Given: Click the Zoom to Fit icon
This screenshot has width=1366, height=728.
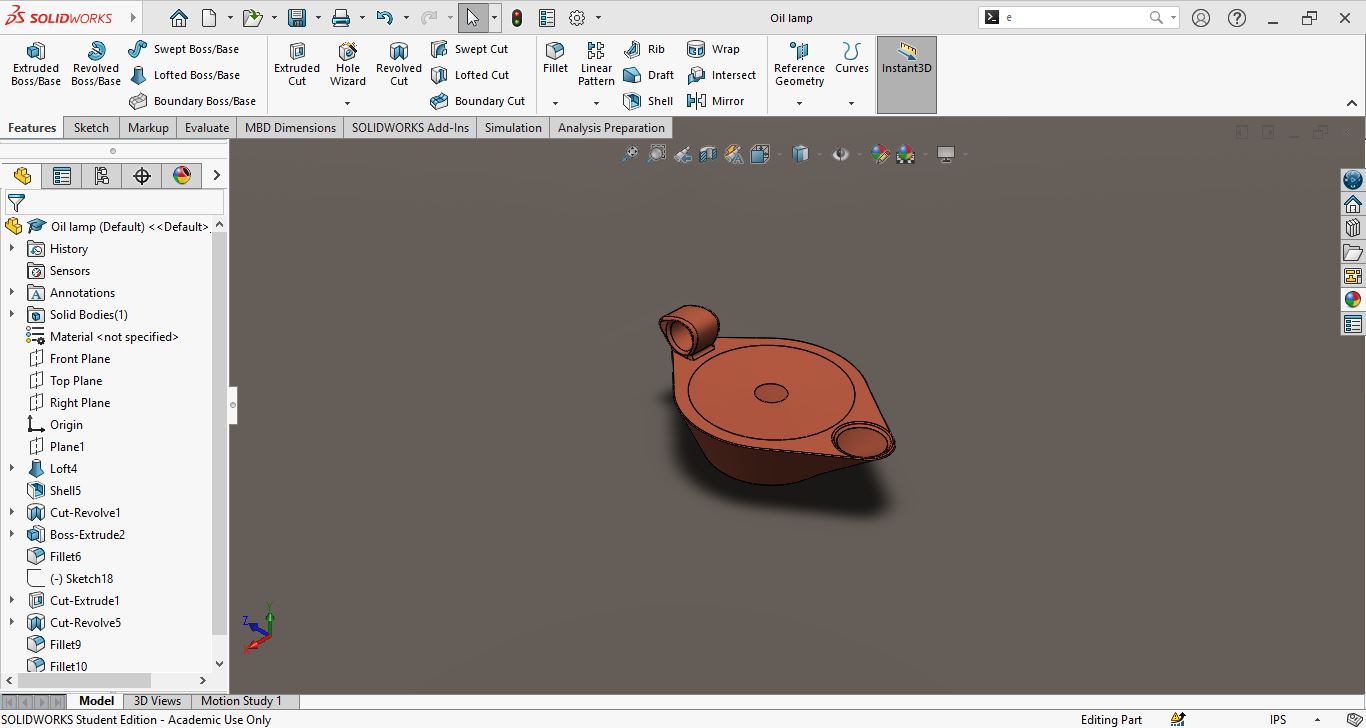Looking at the screenshot, I should tap(629, 154).
